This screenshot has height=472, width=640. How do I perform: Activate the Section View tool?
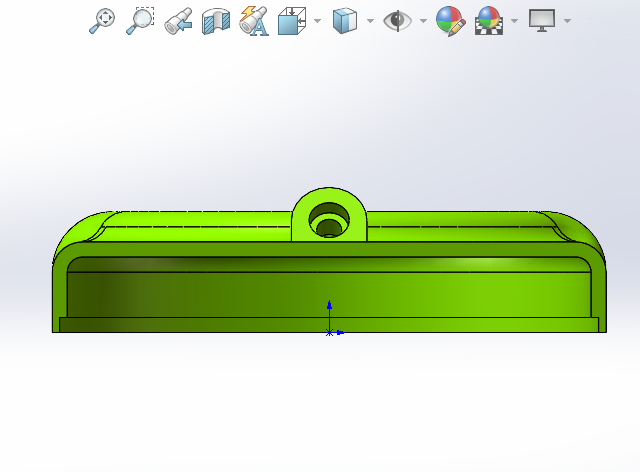pyautogui.click(x=216, y=21)
